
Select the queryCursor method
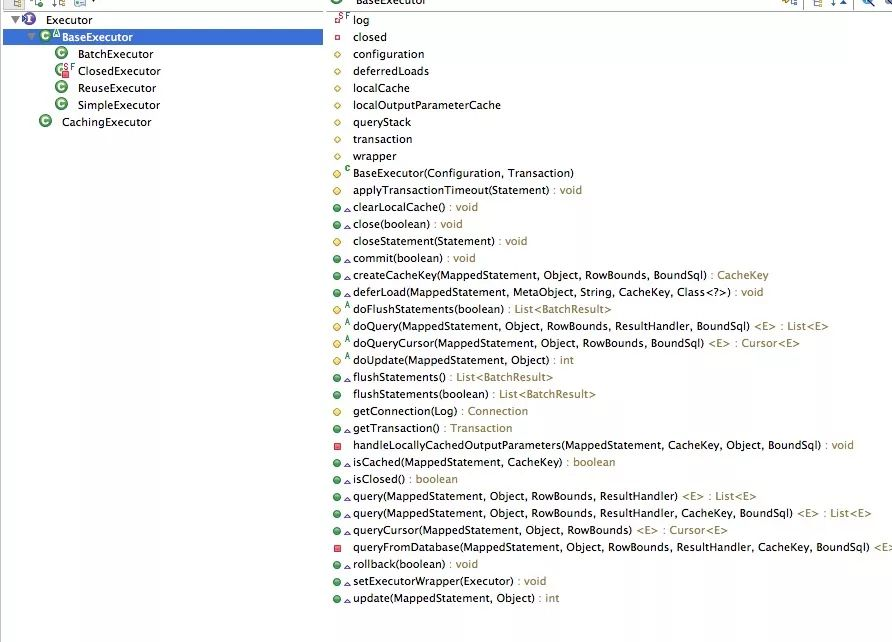click(540, 531)
